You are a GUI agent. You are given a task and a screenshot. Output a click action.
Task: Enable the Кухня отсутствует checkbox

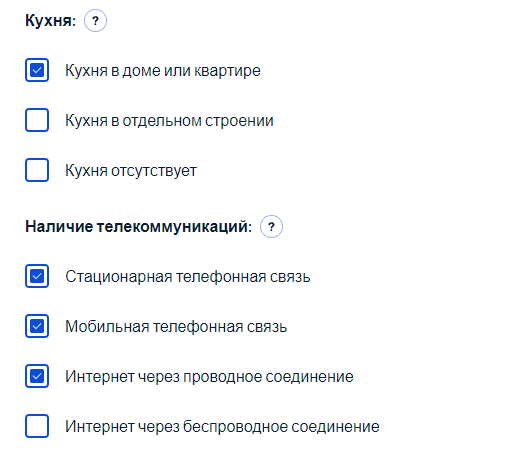coord(37,170)
